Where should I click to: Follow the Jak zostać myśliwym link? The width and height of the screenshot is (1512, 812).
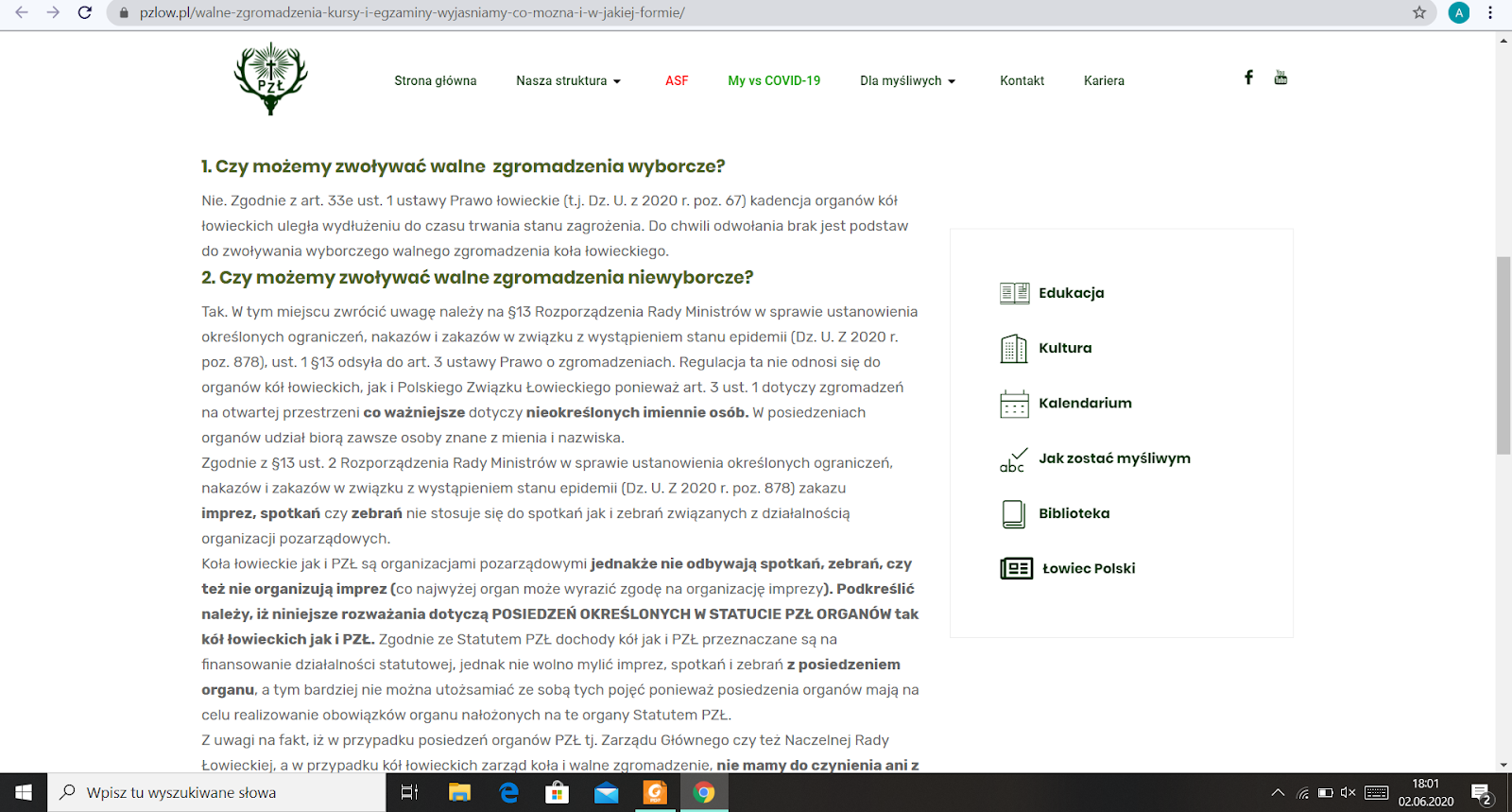tap(1114, 458)
